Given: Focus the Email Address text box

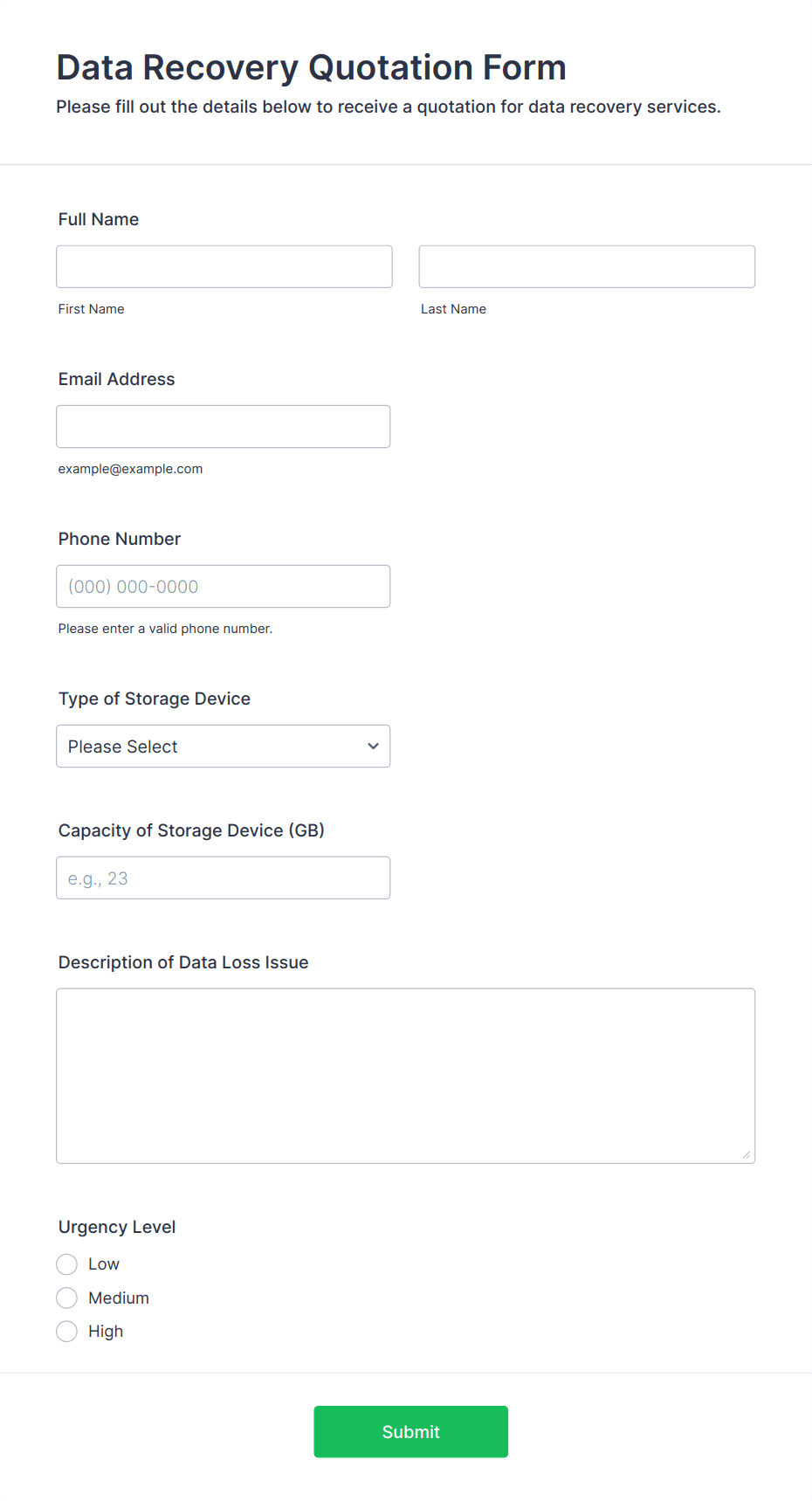Looking at the screenshot, I should 224,426.
